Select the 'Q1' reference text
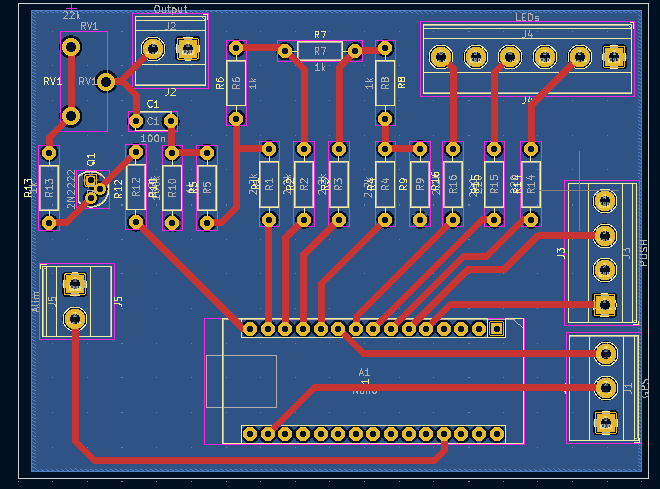This screenshot has width=660, height=489. tap(91, 159)
